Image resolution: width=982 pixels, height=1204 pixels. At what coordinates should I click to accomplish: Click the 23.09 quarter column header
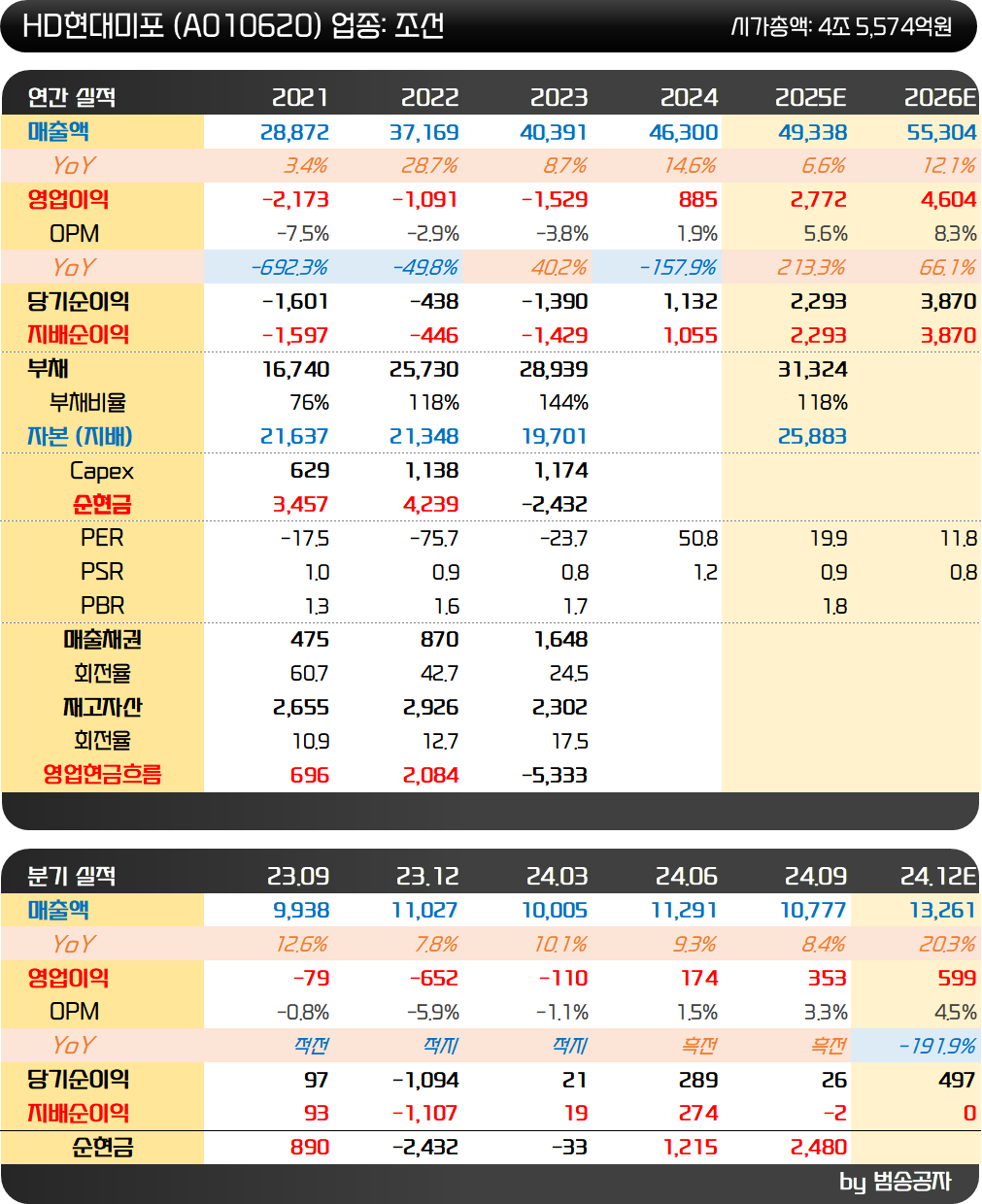tap(298, 876)
